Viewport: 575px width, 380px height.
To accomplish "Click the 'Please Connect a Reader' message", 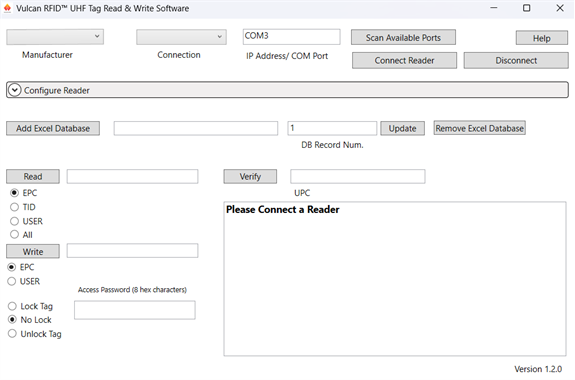I will click(283, 209).
